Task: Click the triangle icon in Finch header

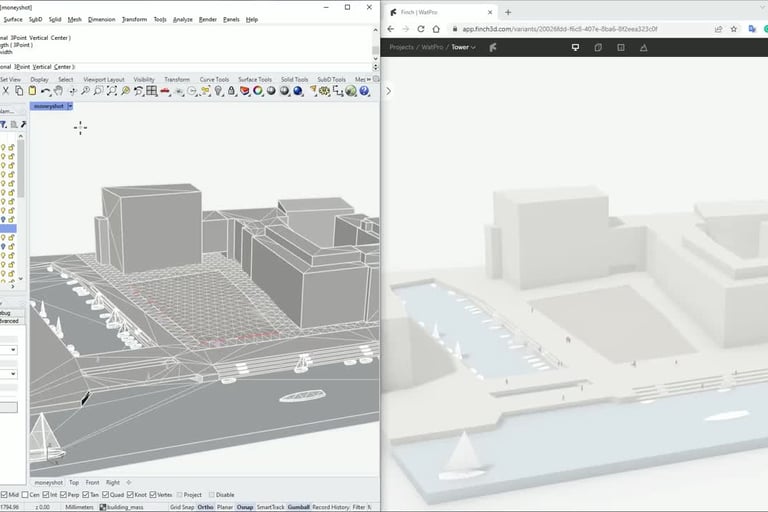Action: pos(644,48)
